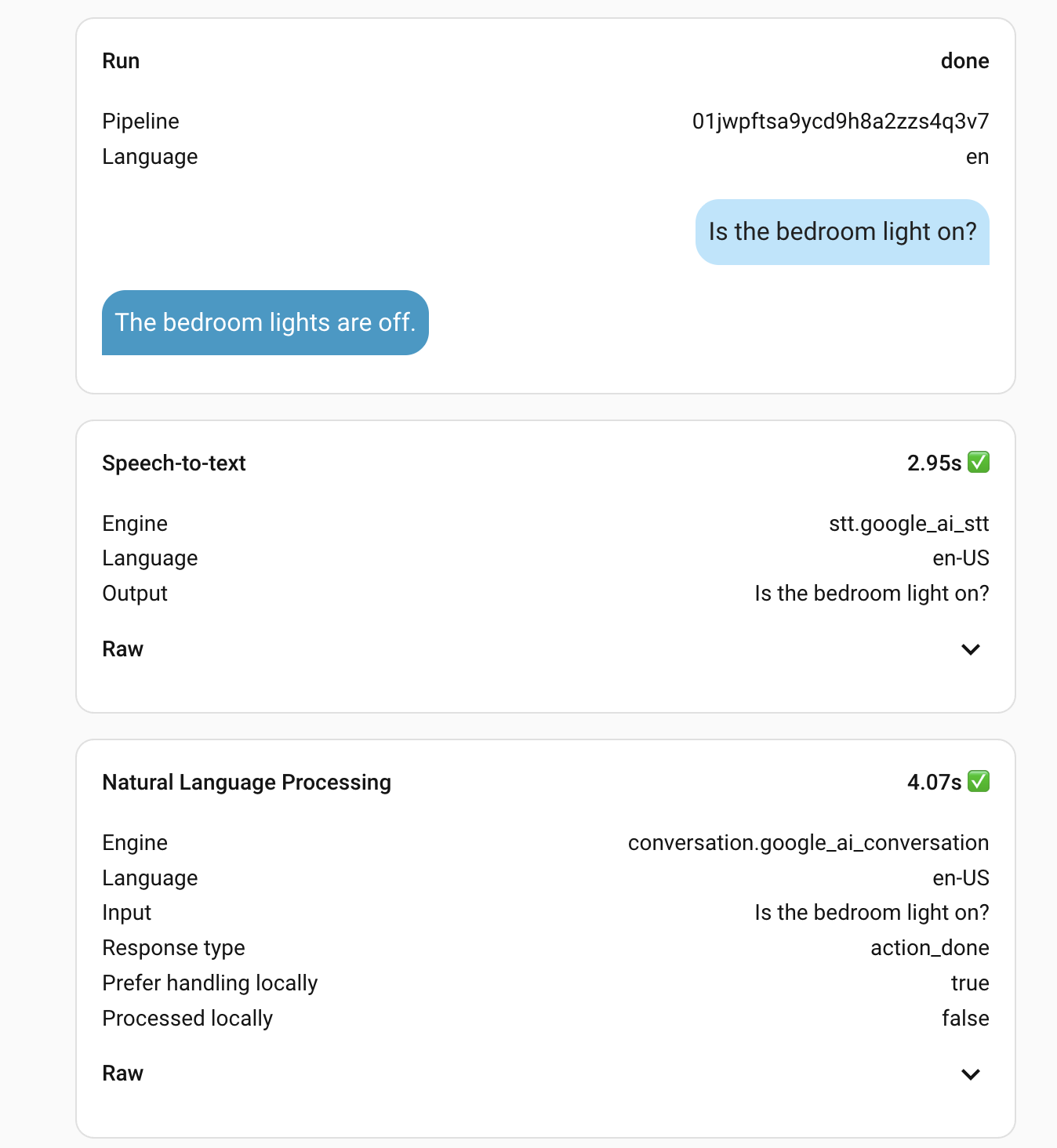
Task: Select the pipeline ID 01jwpftsa9ycd9h8a2zzs4q3v7
Action: (x=840, y=122)
